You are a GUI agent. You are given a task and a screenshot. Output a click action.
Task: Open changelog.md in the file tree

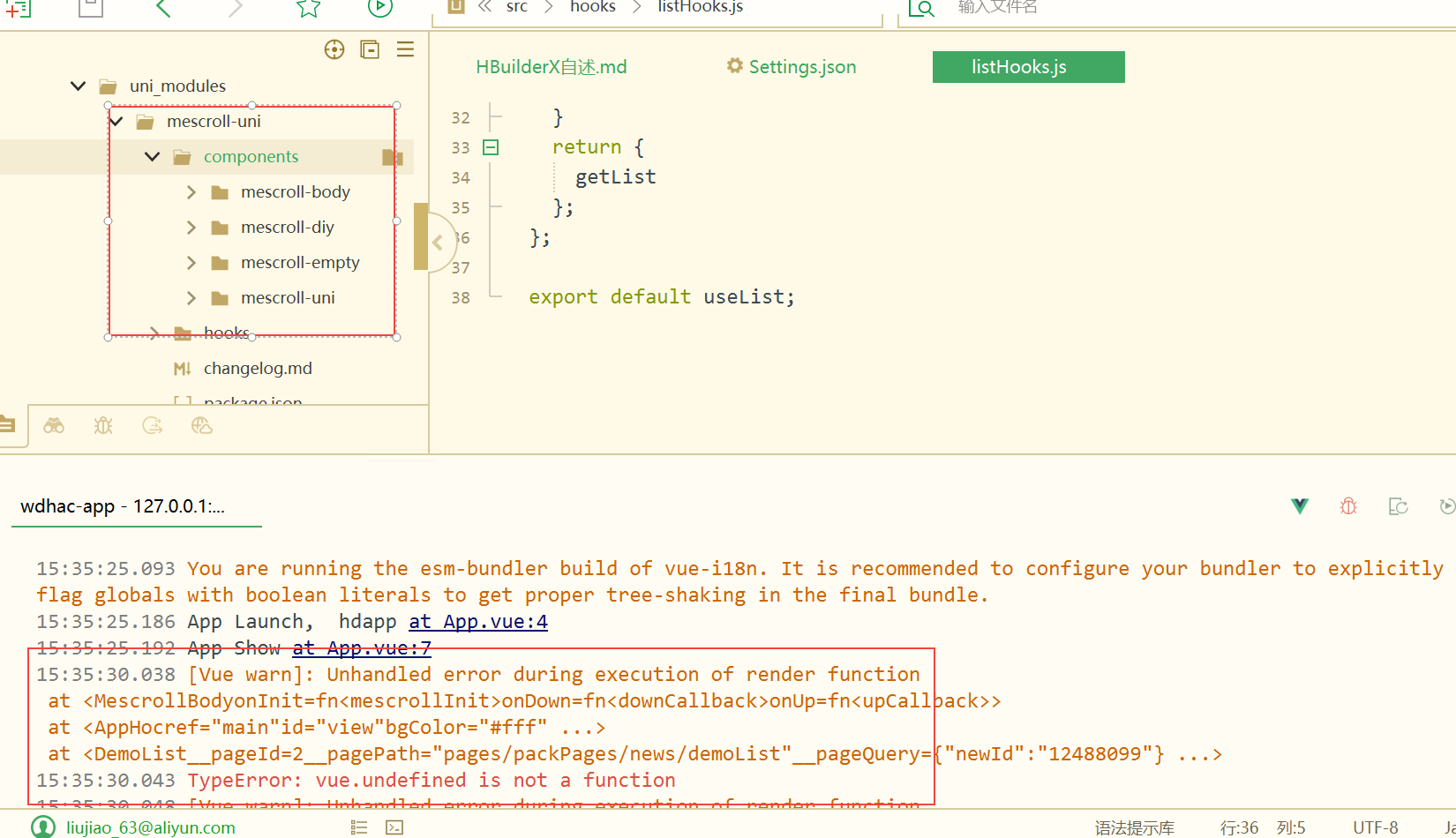pyautogui.click(x=258, y=368)
